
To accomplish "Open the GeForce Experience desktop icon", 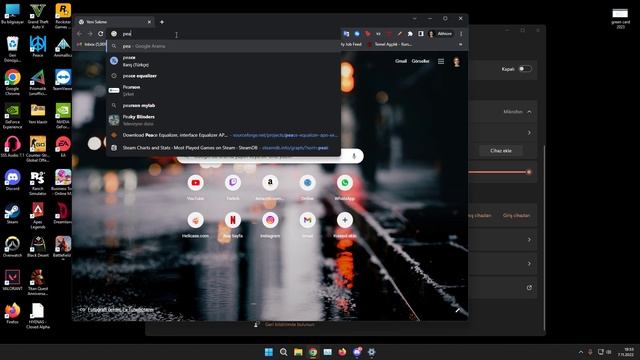I will tap(13, 116).
